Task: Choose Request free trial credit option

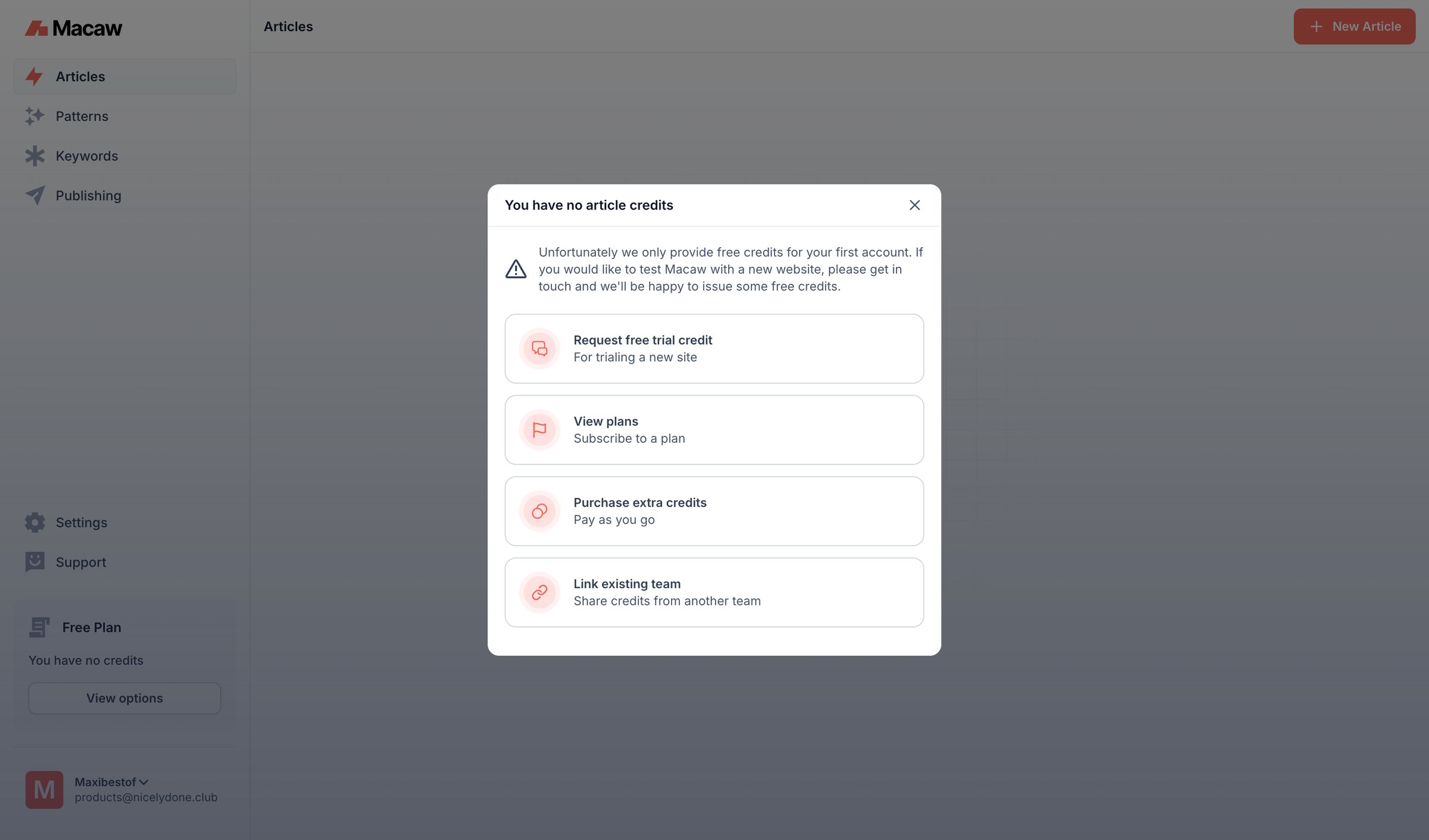Action: click(714, 348)
